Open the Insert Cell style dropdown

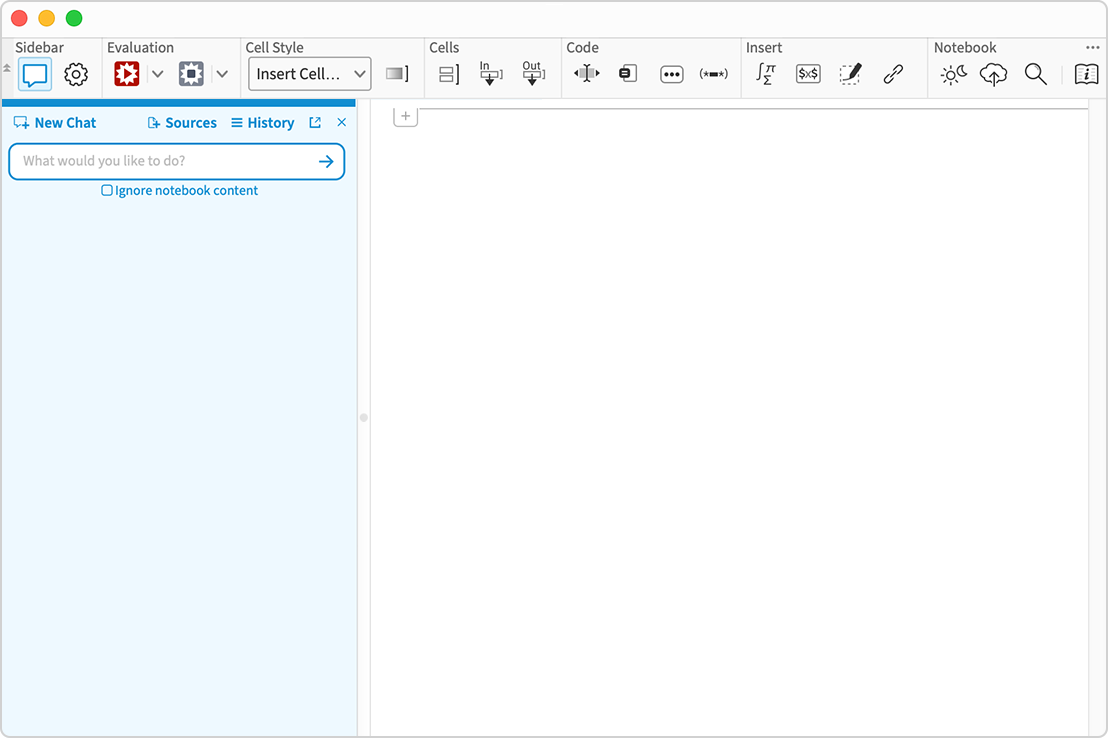tap(310, 74)
